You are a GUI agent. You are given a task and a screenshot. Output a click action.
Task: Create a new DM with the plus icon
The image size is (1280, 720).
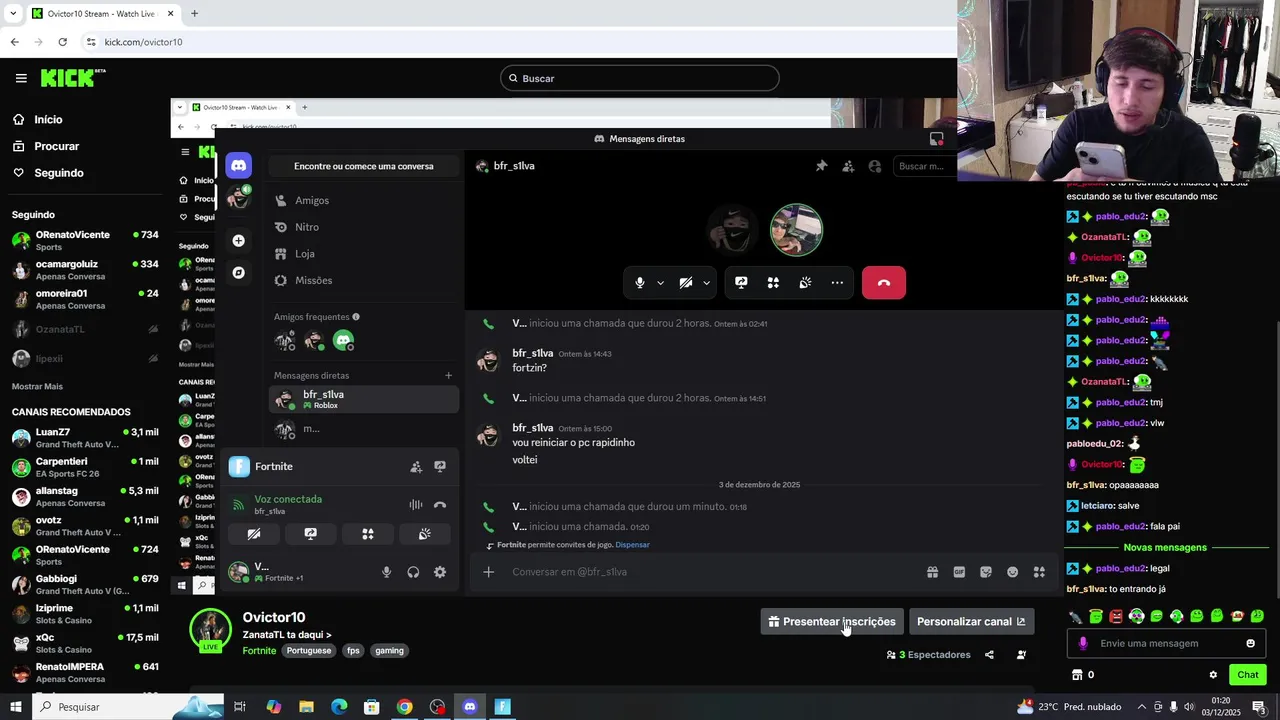[448, 376]
